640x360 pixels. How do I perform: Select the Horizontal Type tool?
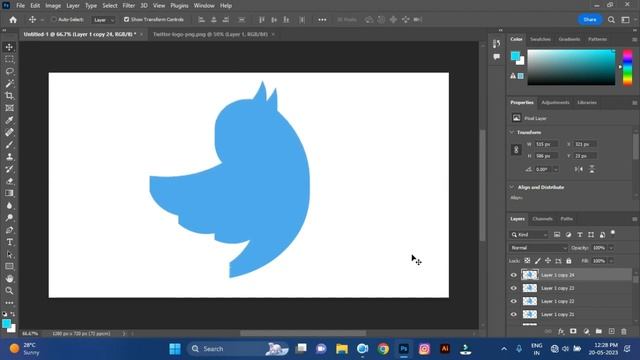(9, 242)
